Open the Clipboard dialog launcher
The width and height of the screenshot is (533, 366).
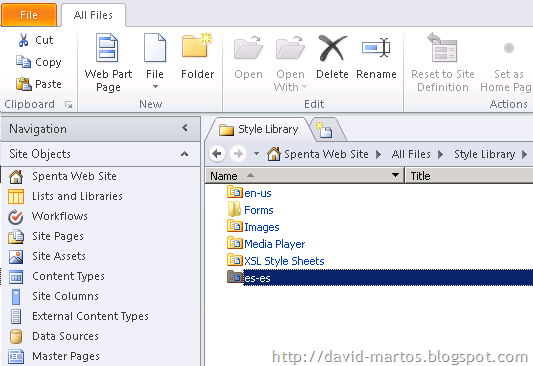69,105
